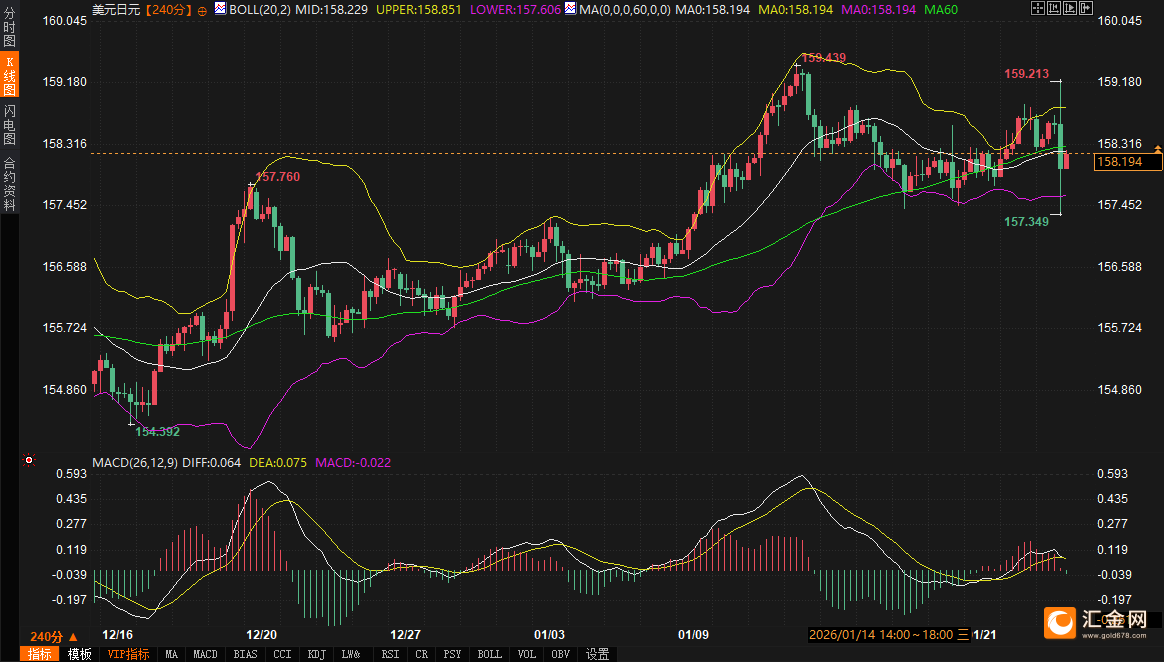Screen dimensions: 1164x662
Task: Enable the RSI indicator in bottom bar
Action: [x=389, y=655]
